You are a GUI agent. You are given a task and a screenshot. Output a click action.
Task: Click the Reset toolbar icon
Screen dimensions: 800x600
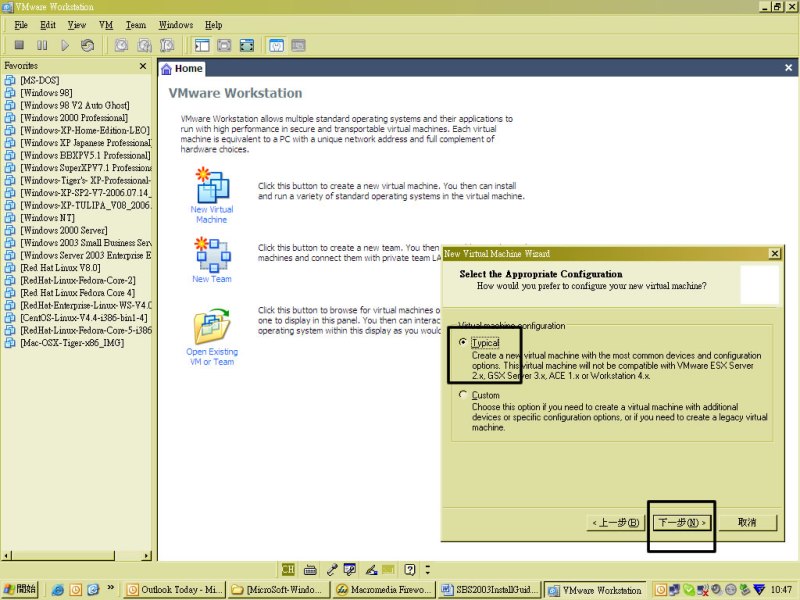click(87, 45)
